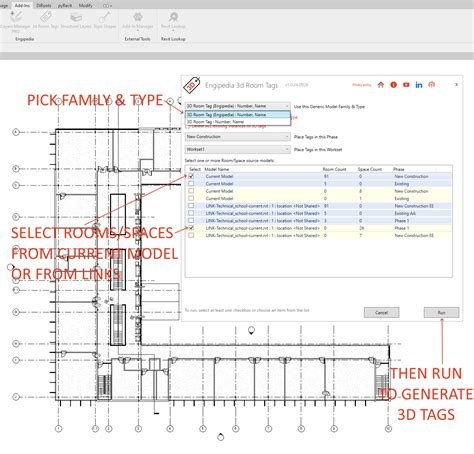Close the Engipedia 3d Room Tags dialog
474x454 pixels.
coord(456,85)
